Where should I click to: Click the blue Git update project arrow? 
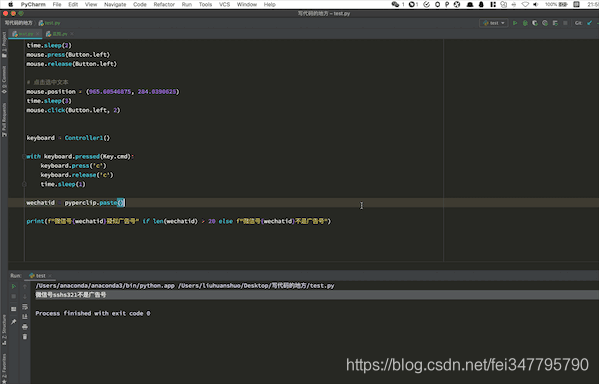coord(589,23)
